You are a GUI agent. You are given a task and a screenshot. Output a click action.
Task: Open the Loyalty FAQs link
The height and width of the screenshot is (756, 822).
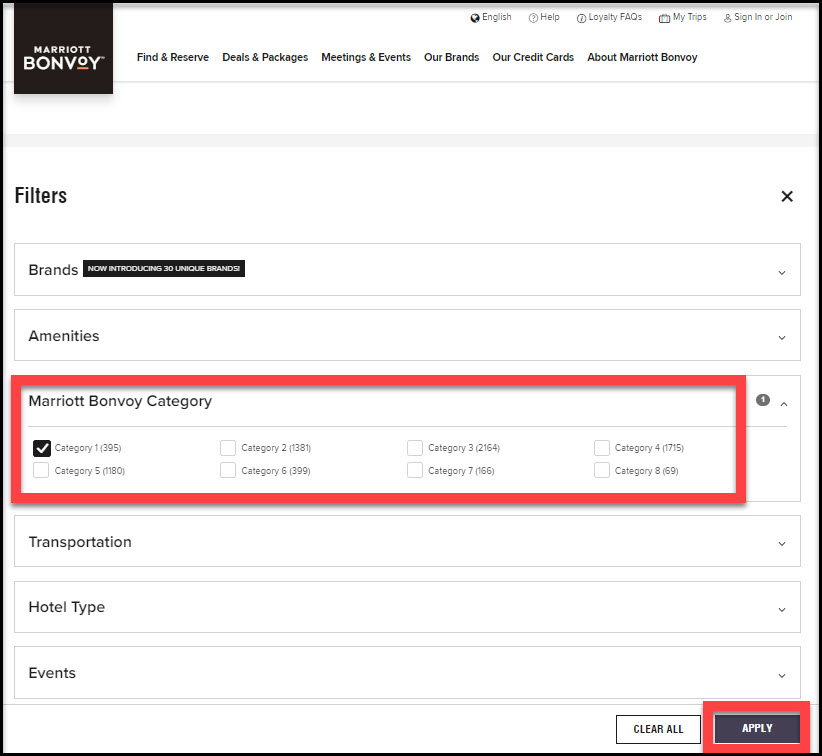point(615,17)
